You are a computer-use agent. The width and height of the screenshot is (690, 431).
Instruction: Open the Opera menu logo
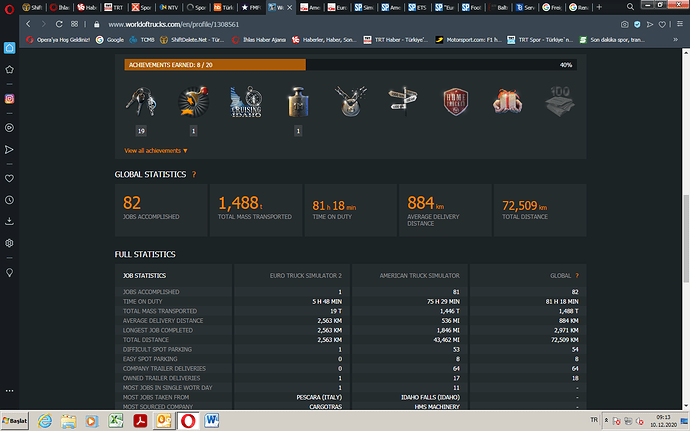pos(9,8)
